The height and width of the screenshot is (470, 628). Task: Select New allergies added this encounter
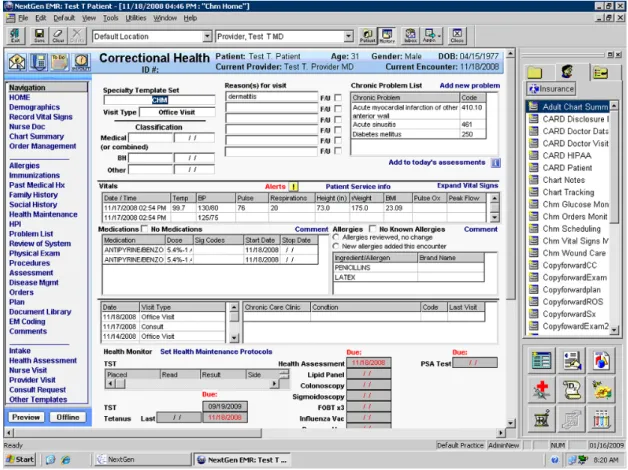coord(336,246)
